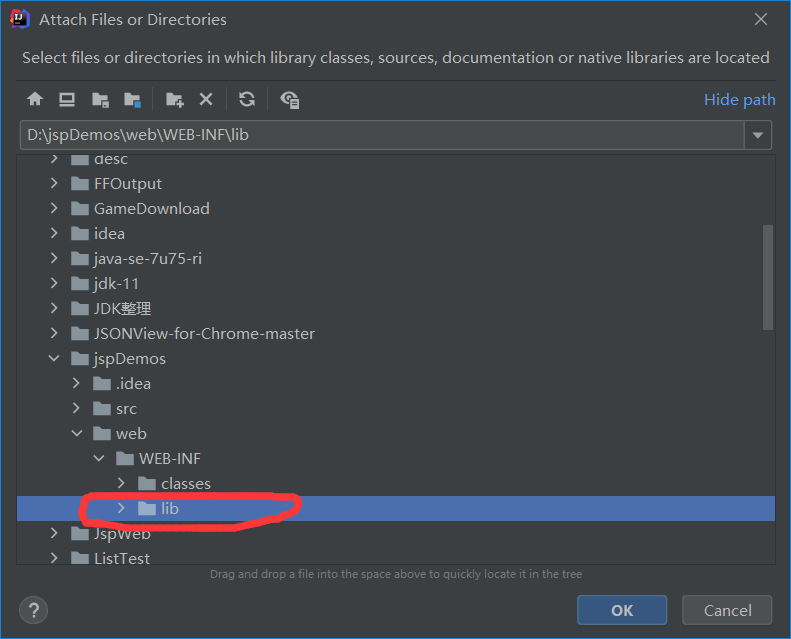Screen dimensions: 791x639
Task: Jump to the Project directory icon
Action: 100,100
